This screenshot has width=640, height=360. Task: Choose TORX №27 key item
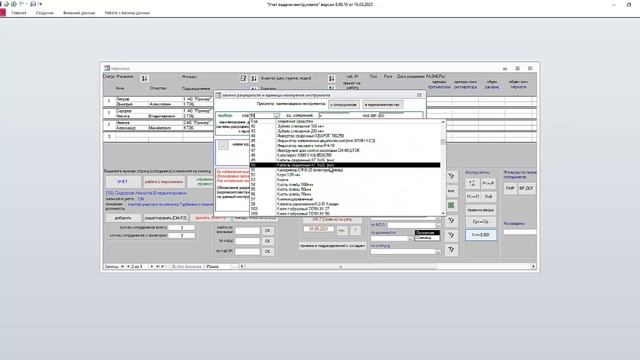[345, 209]
